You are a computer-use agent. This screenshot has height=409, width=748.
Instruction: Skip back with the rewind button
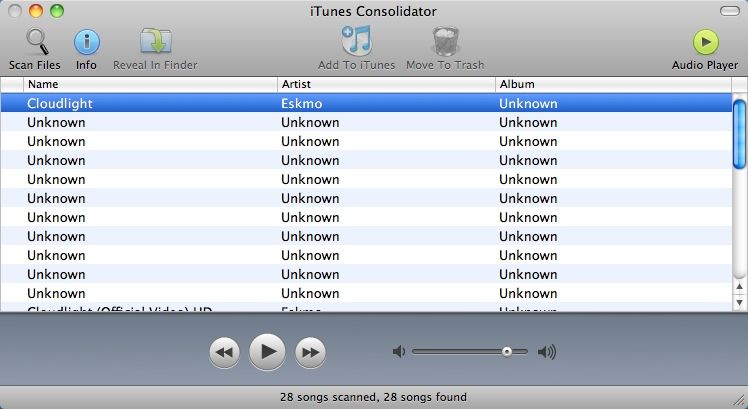(224, 352)
